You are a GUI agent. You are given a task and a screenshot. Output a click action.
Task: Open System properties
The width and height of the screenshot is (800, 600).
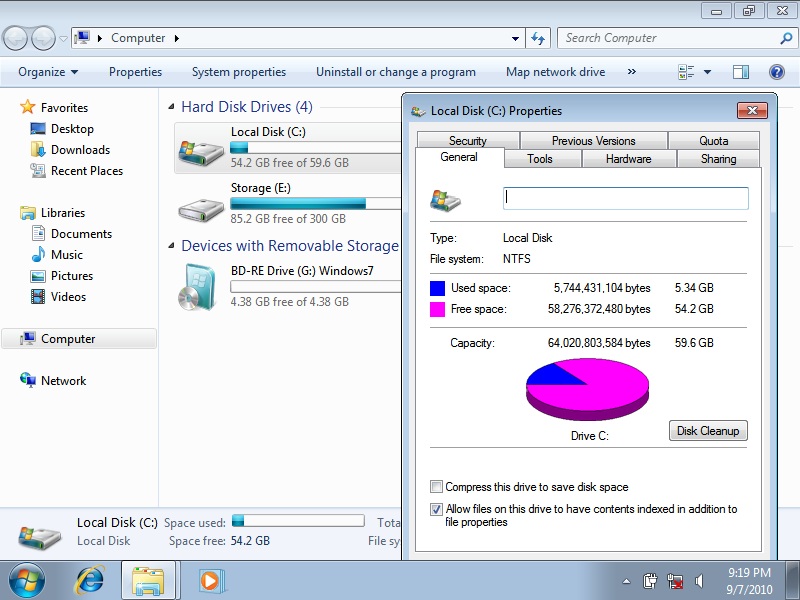(x=239, y=72)
